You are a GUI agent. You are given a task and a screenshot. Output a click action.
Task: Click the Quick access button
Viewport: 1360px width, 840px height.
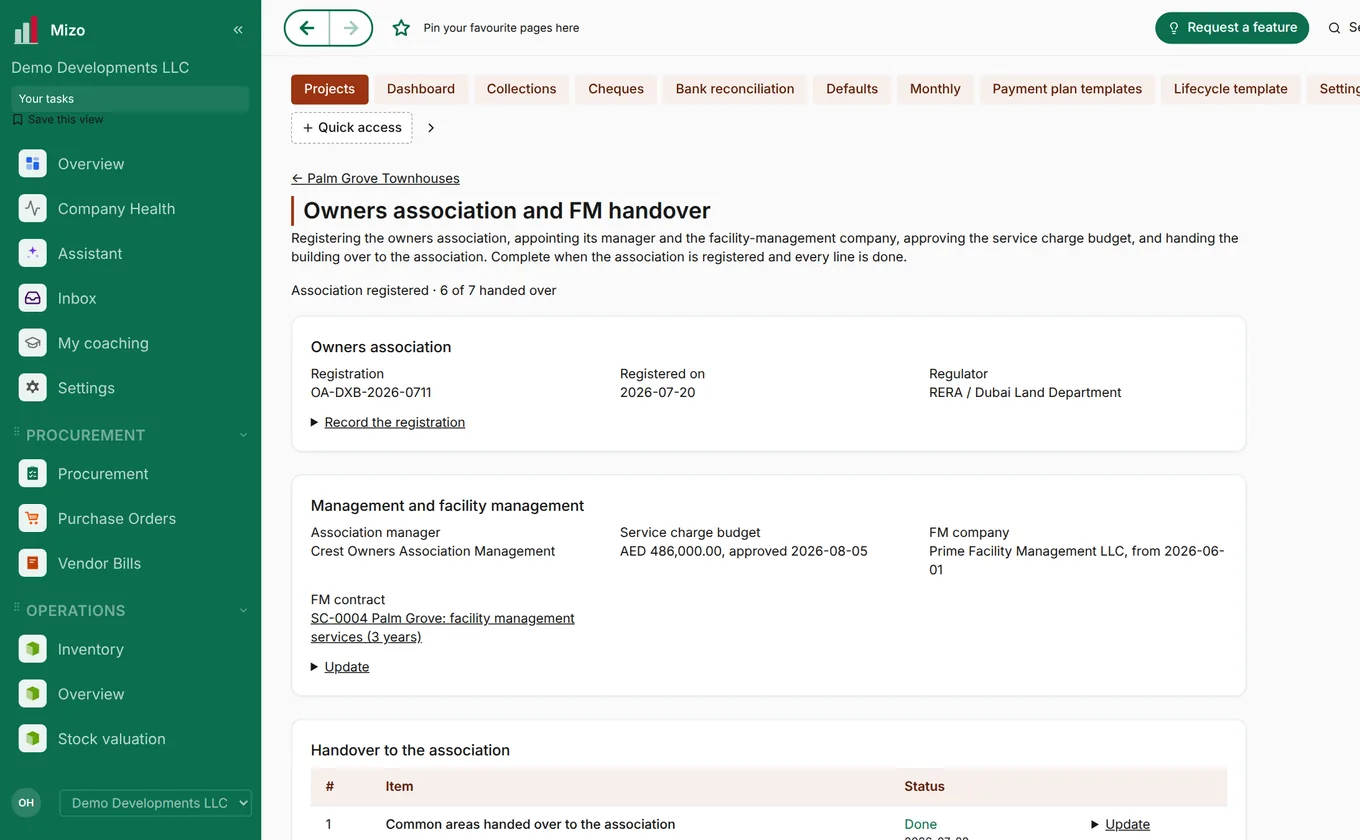click(x=352, y=128)
